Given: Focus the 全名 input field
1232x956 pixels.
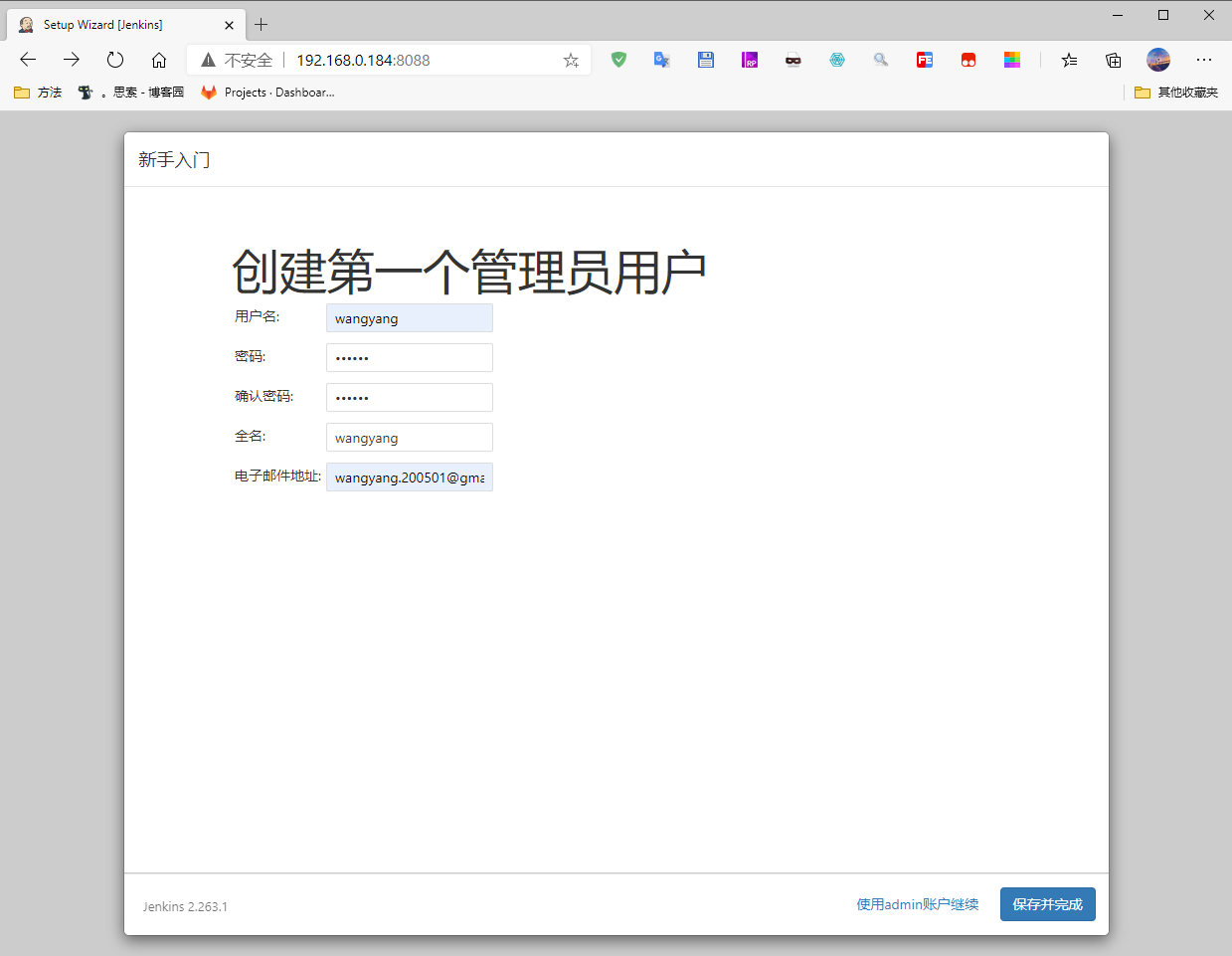Looking at the screenshot, I should coord(410,438).
